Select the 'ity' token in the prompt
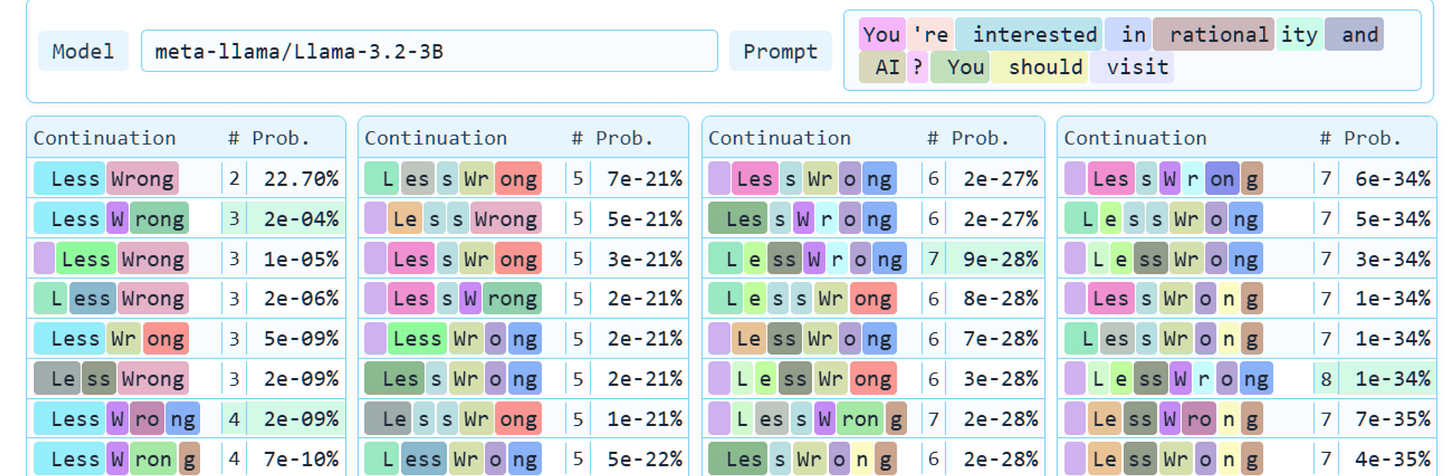 coord(1299,35)
